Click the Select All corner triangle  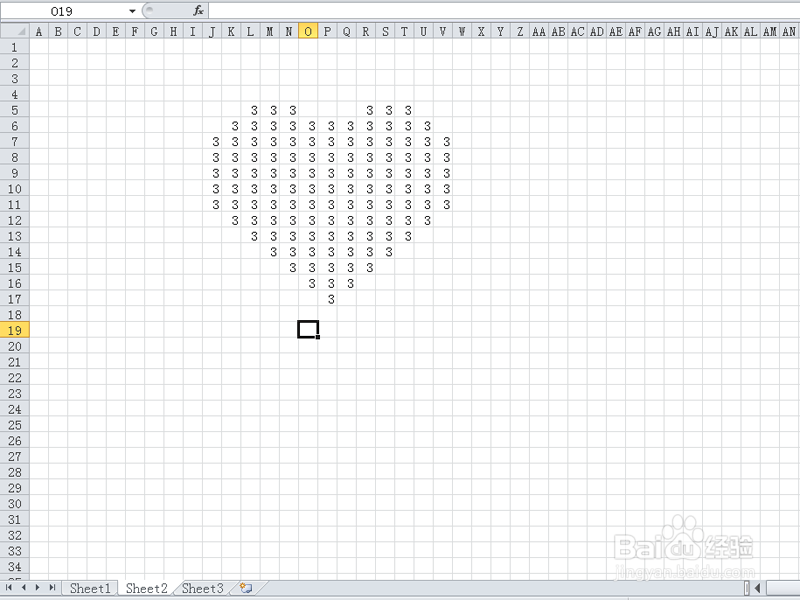pos(15,32)
